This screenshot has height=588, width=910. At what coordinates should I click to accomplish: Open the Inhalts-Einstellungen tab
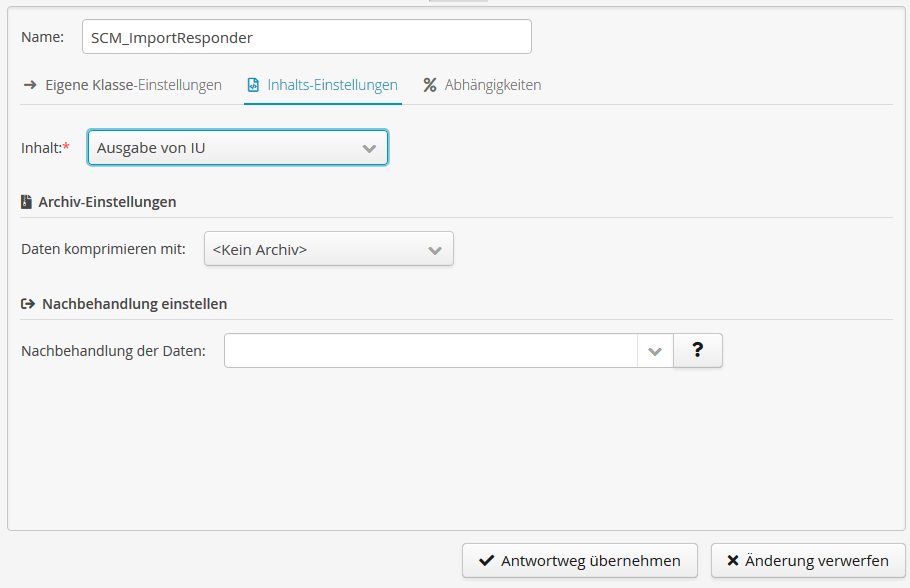click(323, 85)
